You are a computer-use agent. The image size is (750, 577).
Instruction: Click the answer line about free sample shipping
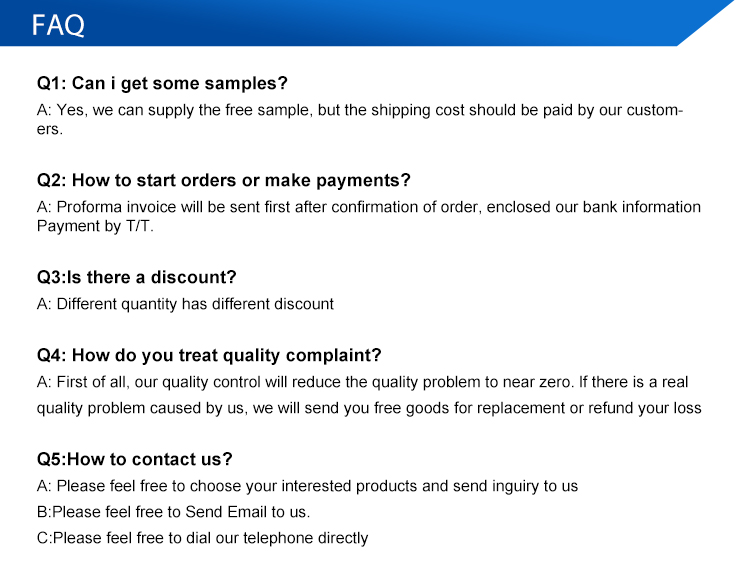[x=360, y=110]
